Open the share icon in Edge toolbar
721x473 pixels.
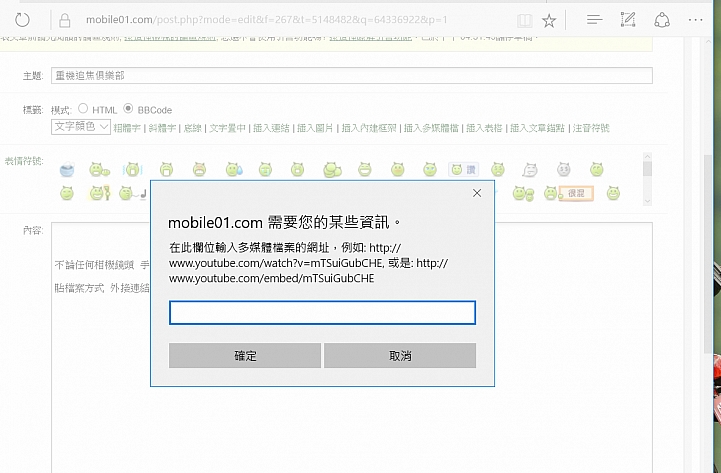[x=662, y=20]
